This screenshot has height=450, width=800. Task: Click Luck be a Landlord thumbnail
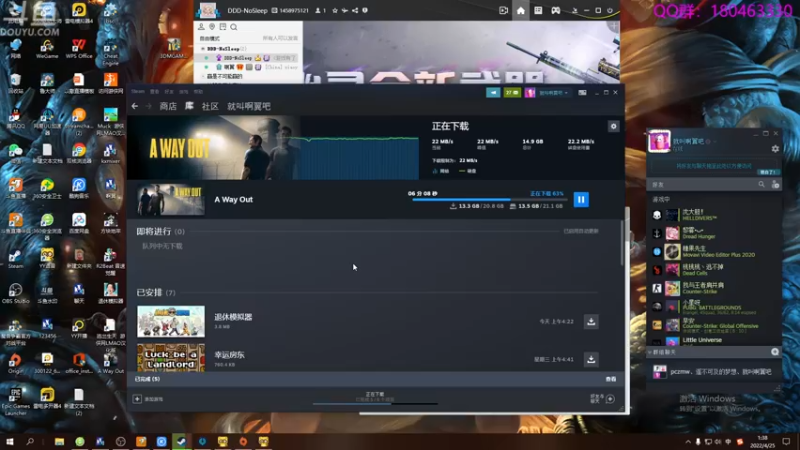[x=171, y=357]
